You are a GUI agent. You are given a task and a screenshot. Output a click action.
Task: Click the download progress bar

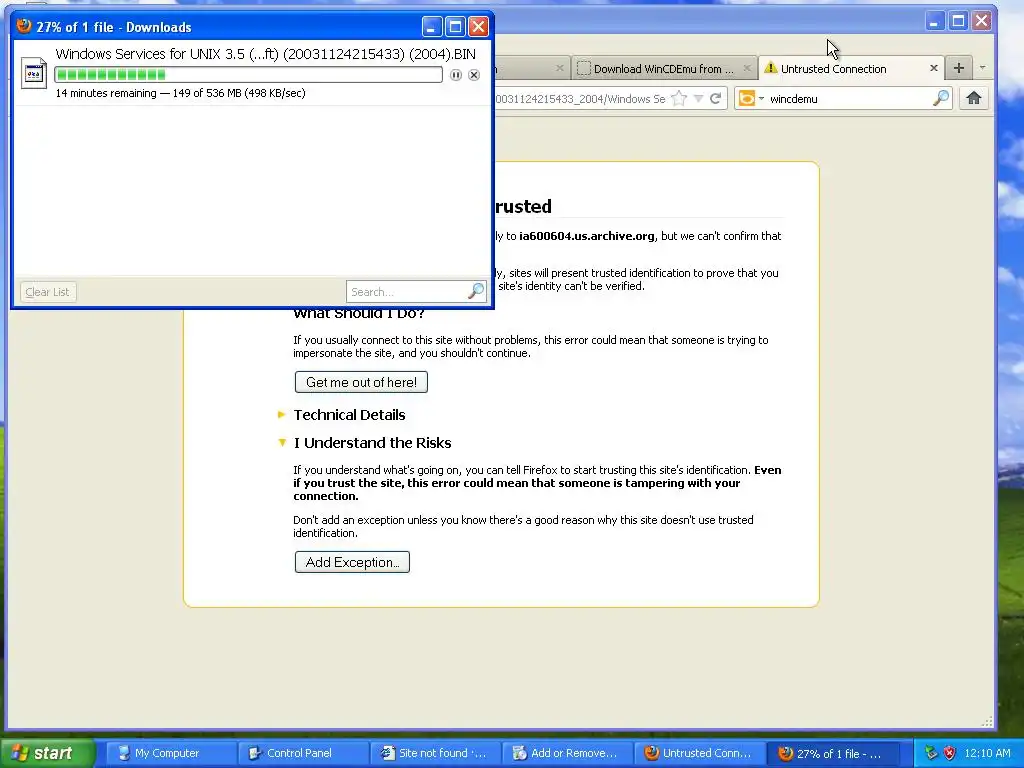coord(248,75)
